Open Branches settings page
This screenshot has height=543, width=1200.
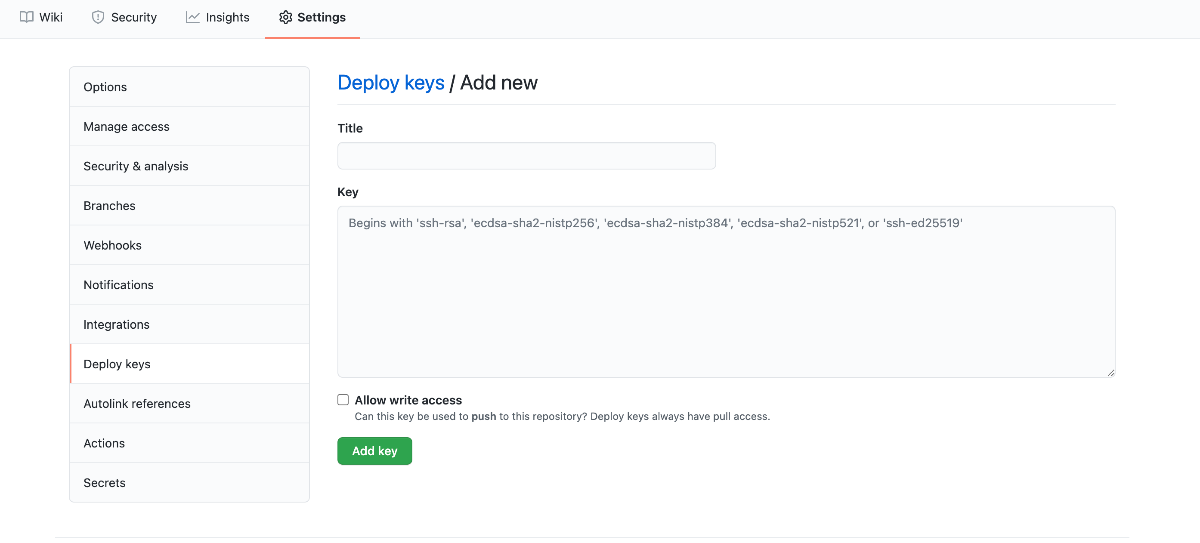point(189,205)
